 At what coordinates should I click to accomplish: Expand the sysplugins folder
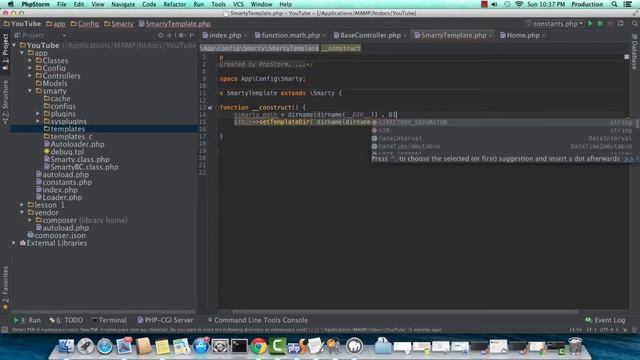[x=38, y=121]
